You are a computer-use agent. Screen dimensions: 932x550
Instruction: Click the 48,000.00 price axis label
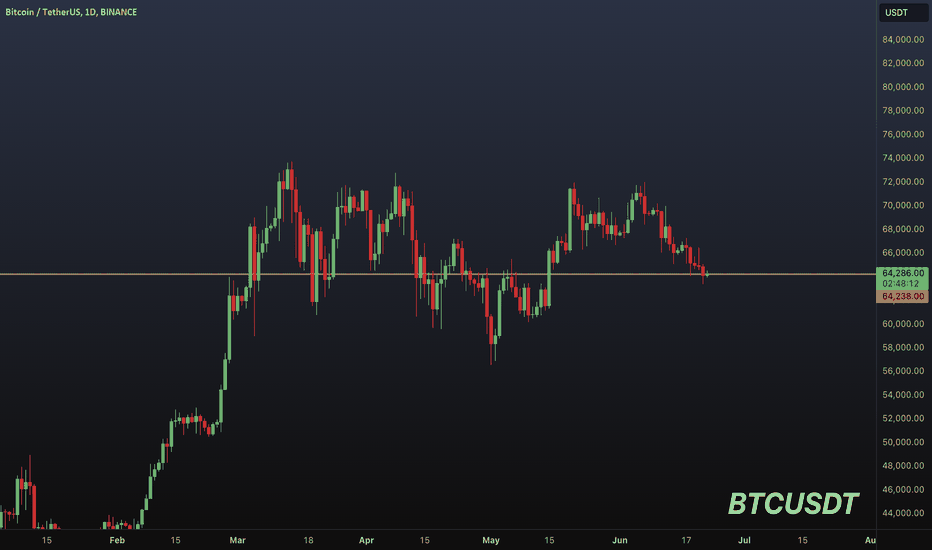(903, 466)
